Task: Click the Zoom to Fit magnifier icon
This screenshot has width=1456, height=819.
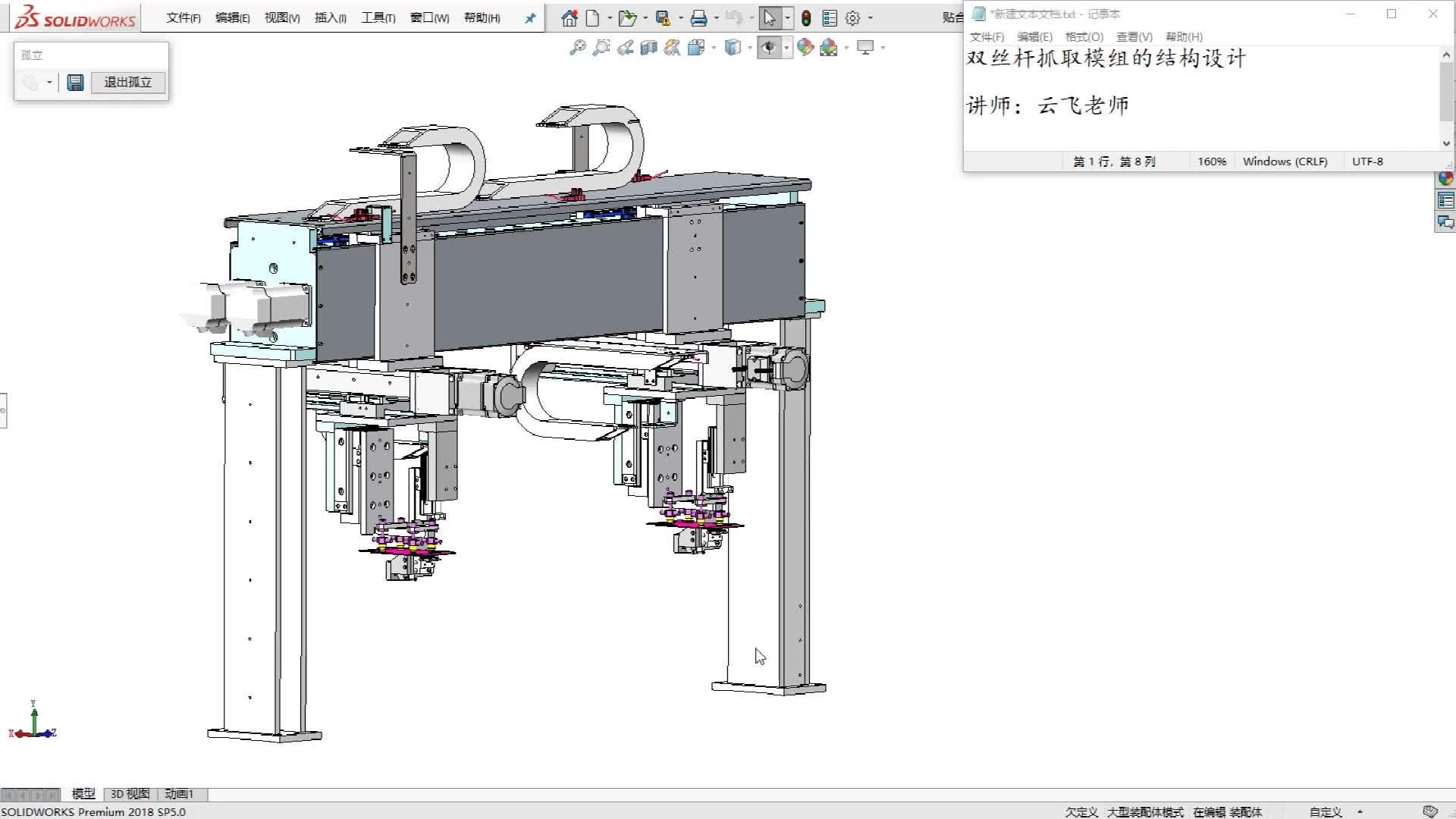Action: (577, 48)
